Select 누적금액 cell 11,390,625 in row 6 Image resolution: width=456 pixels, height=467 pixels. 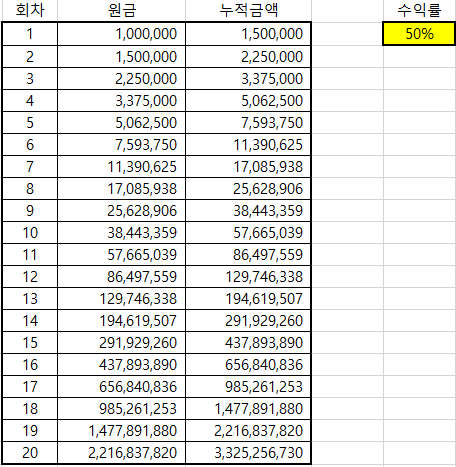pyautogui.click(x=248, y=145)
